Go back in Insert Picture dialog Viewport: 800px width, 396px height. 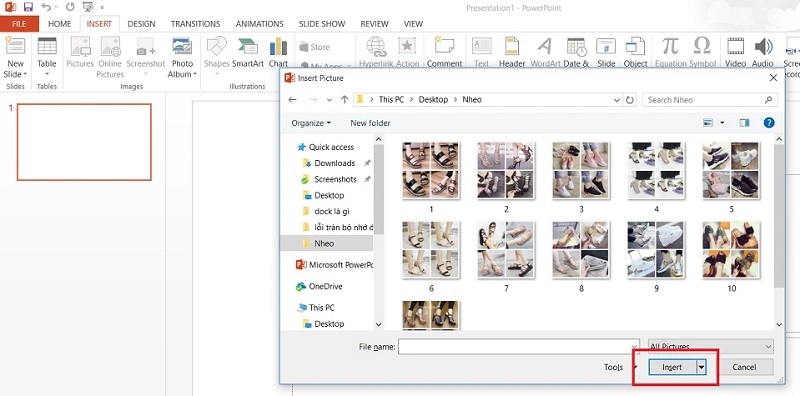pyautogui.click(x=292, y=100)
